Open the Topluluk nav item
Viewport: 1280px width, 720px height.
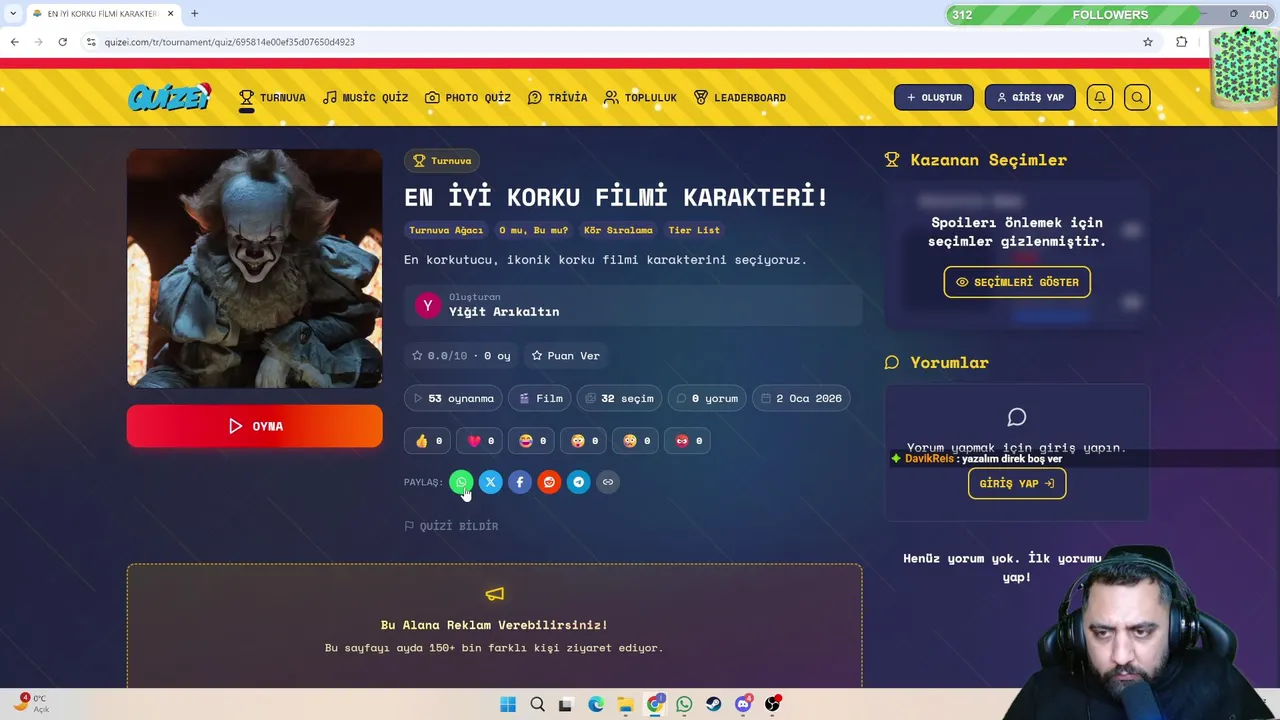(x=640, y=98)
